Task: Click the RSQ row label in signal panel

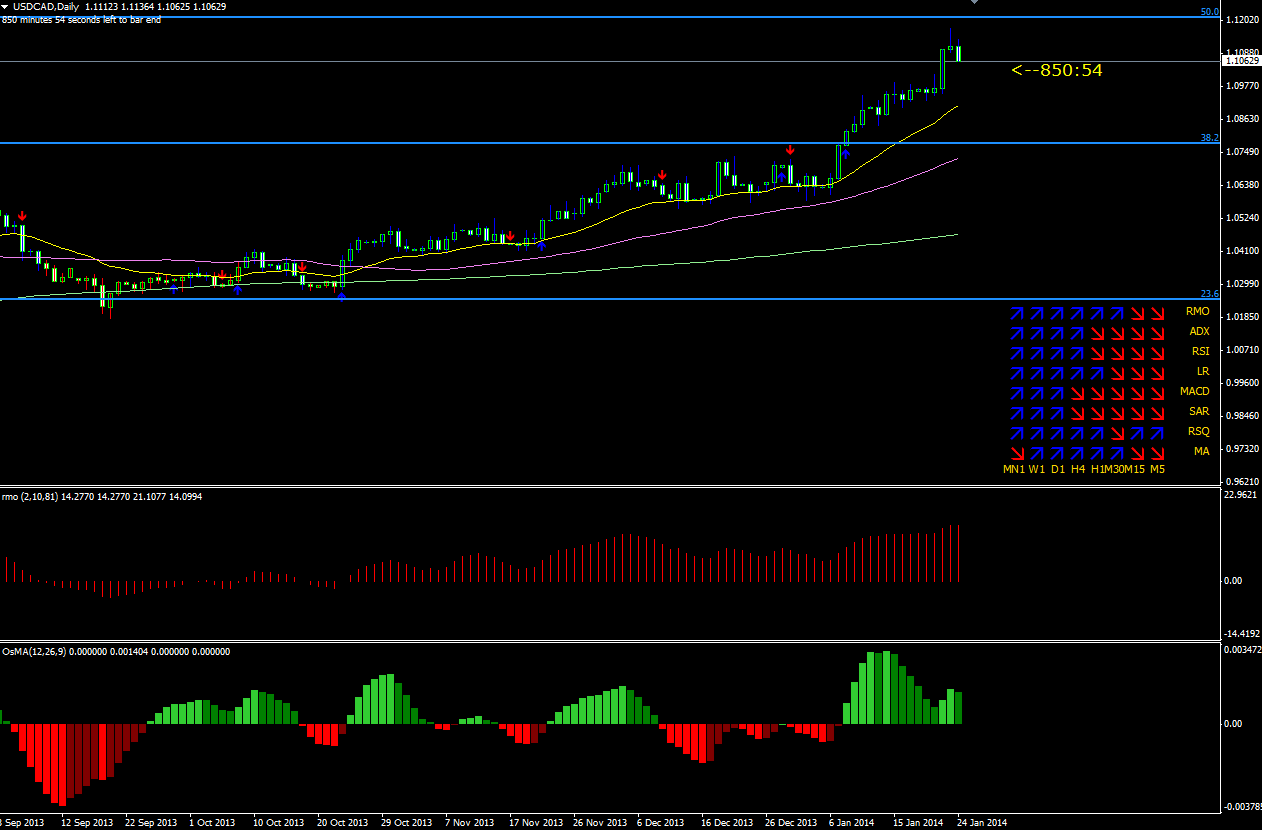Action: click(x=1198, y=432)
